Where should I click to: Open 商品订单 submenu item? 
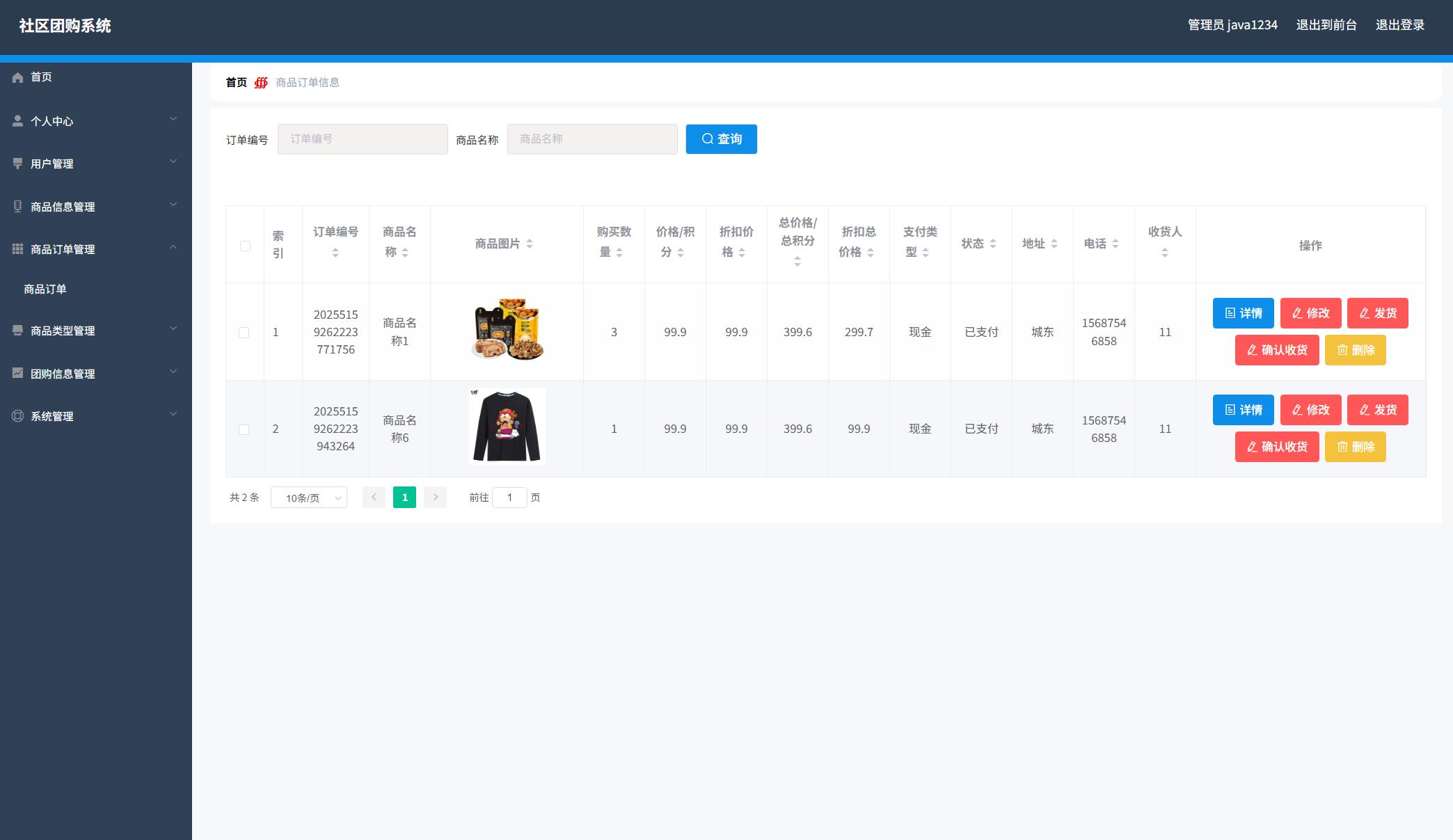tap(45, 289)
